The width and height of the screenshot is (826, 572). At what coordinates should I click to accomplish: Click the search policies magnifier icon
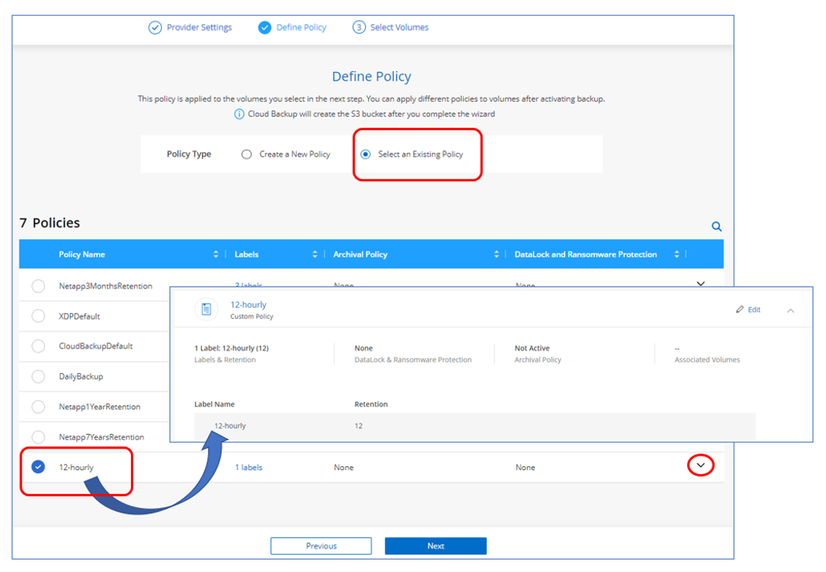point(716,227)
